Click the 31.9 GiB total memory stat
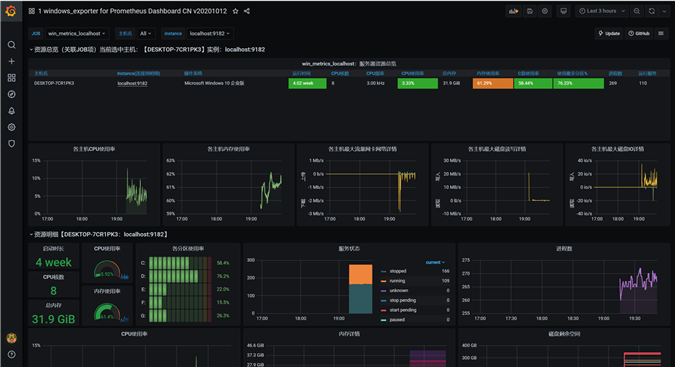Screen dimensions: 675x367 pyautogui.click(x=53, y=319)
